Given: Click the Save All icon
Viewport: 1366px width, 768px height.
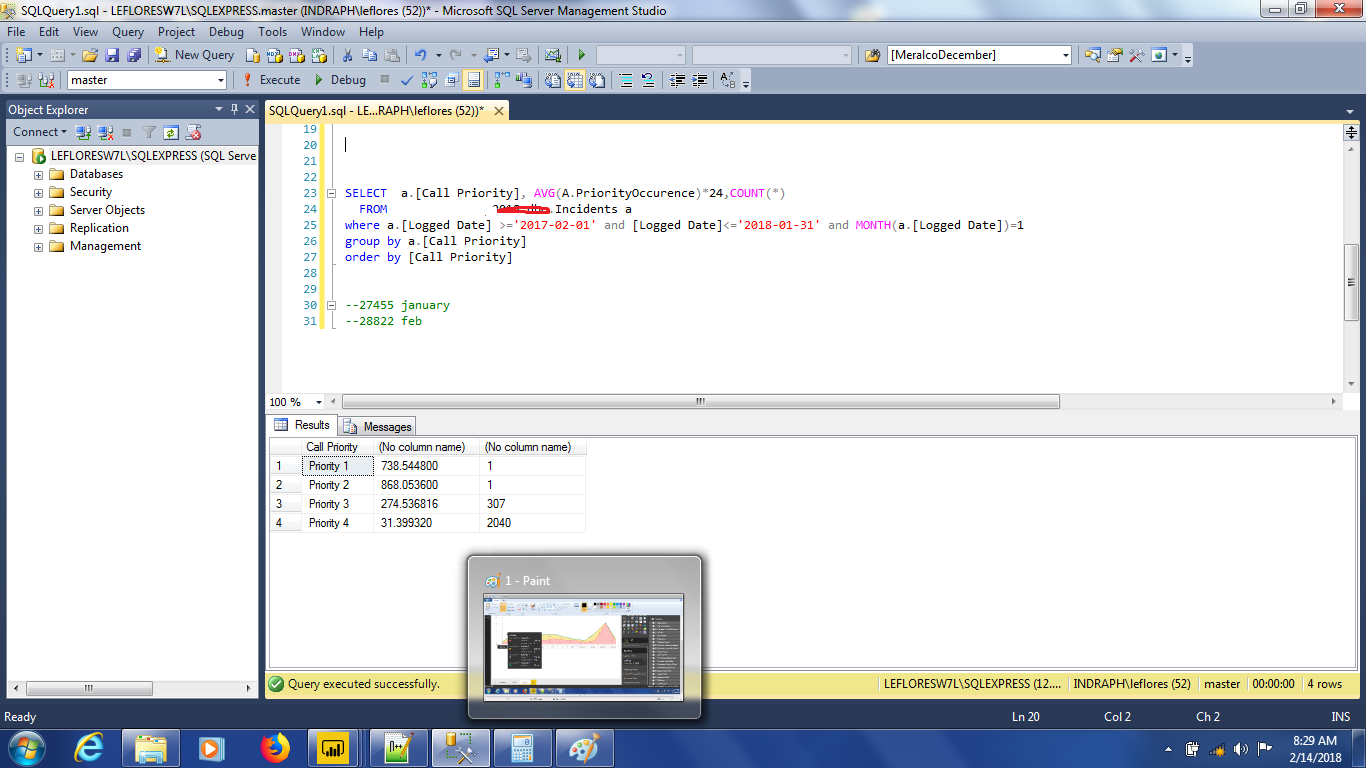Looking at the screenshot, I should point(133,55).
